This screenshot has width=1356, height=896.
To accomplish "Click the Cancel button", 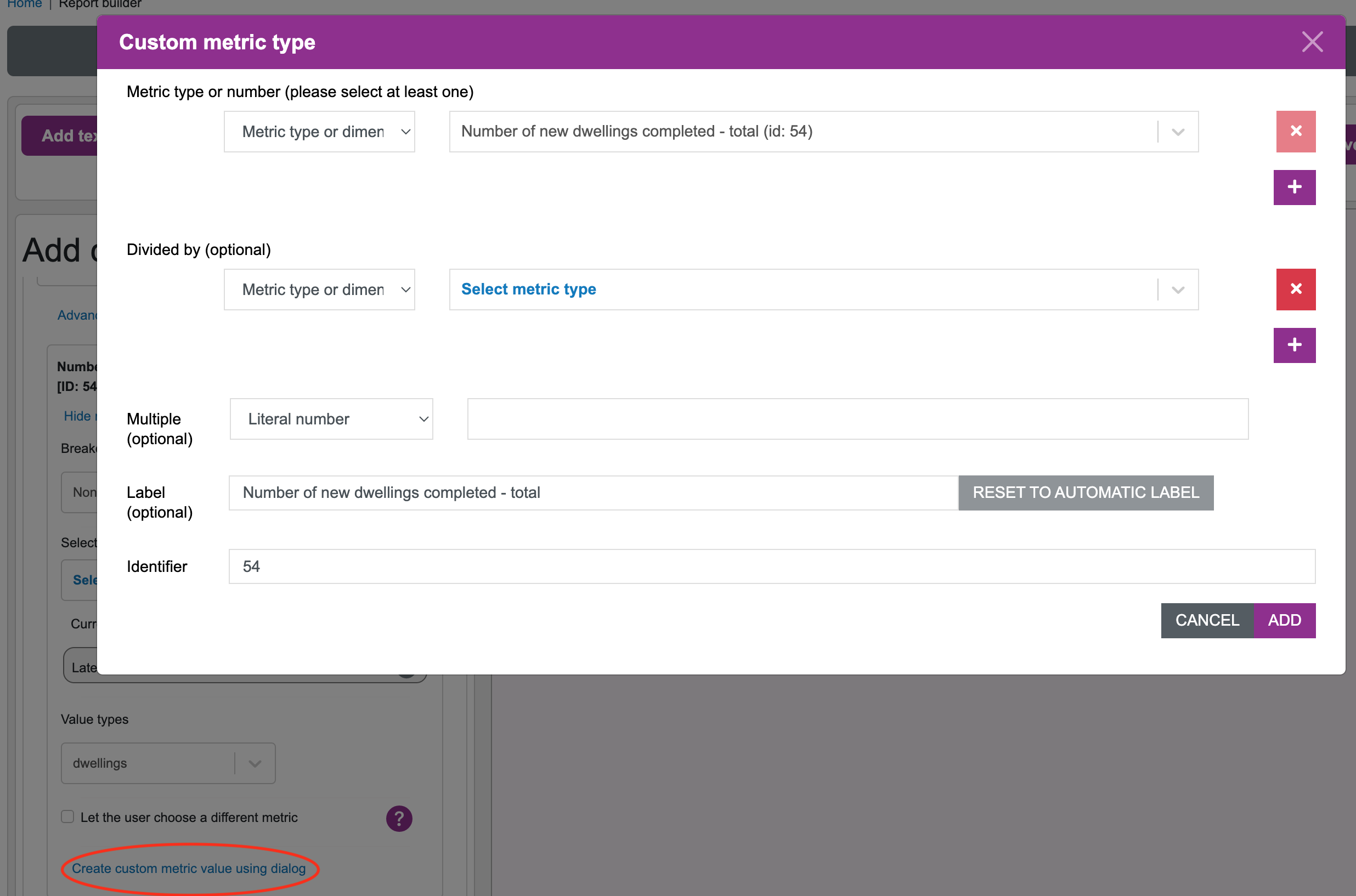I will click(1207, 620).
